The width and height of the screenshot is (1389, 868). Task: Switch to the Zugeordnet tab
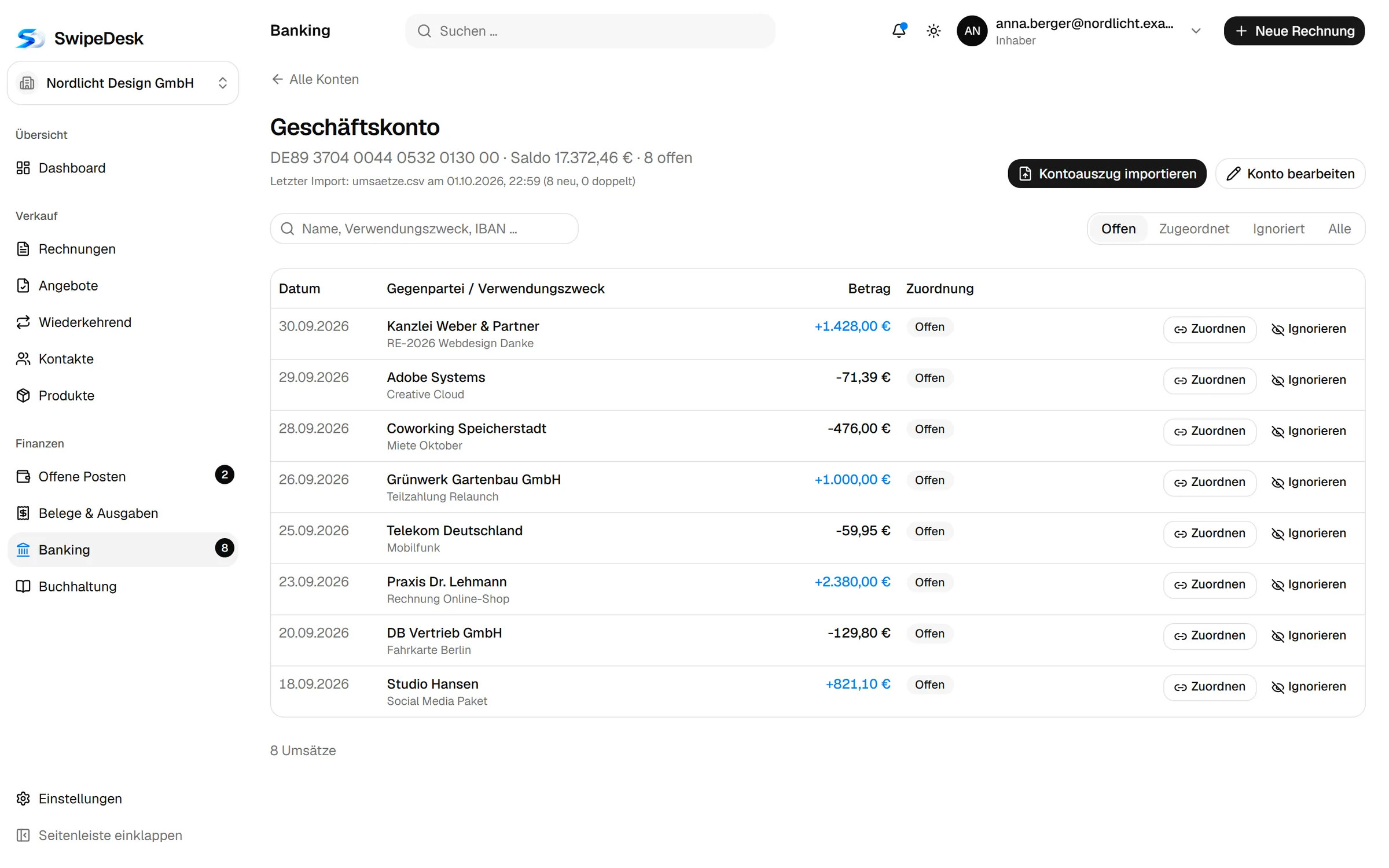tap(1194, 229)
